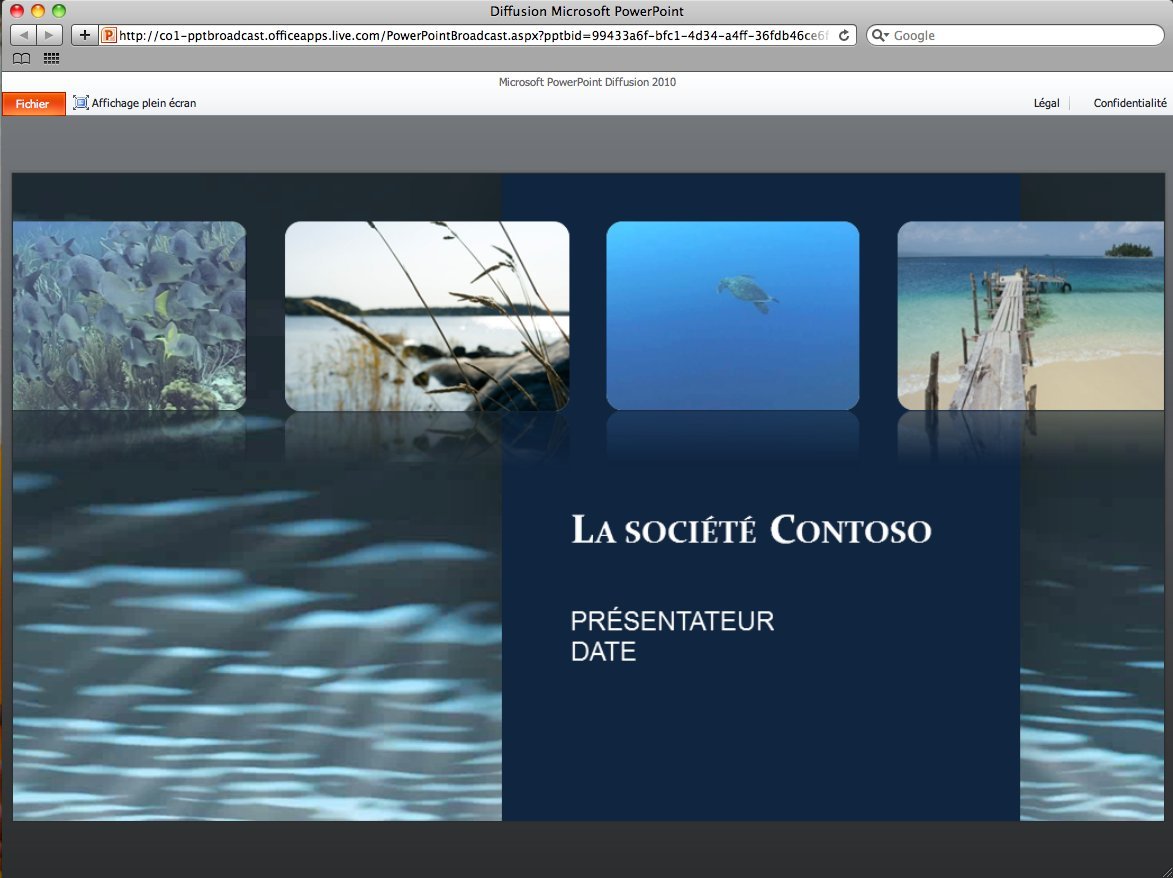The image size is (1173, 878).
Task: Click the sea turtle photo on slide
Action: click(732, 316)
